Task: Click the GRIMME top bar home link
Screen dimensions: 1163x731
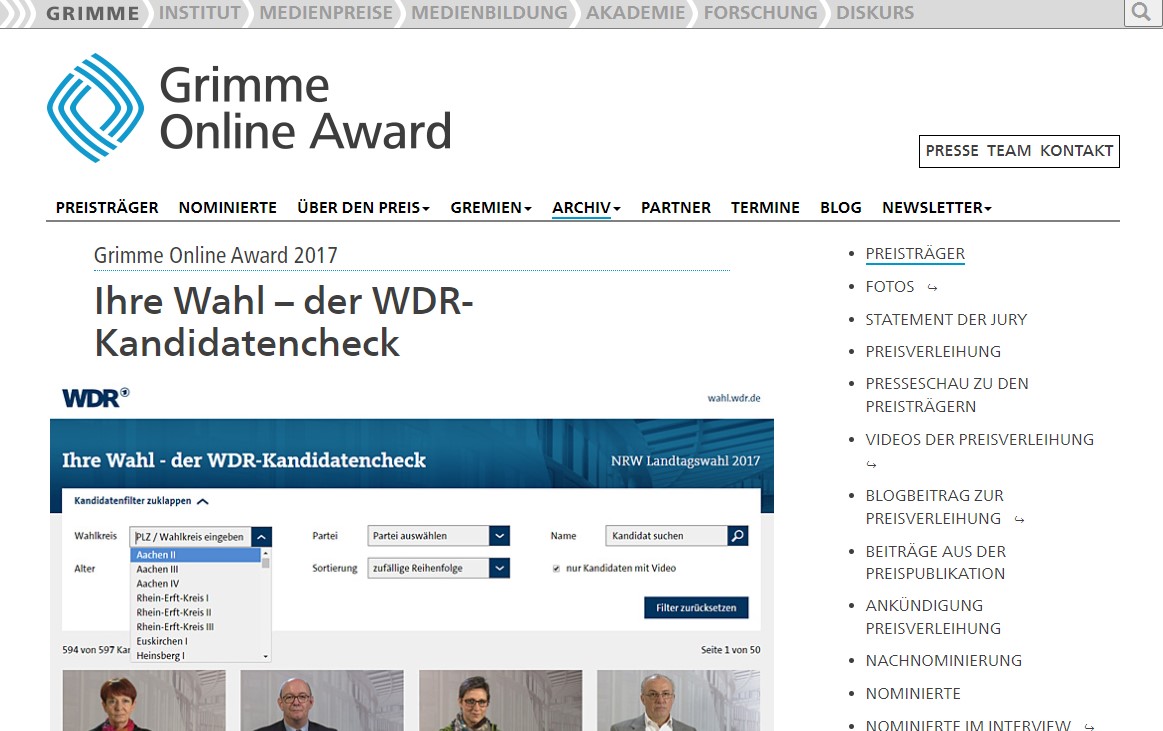Action: pos(93,13)
